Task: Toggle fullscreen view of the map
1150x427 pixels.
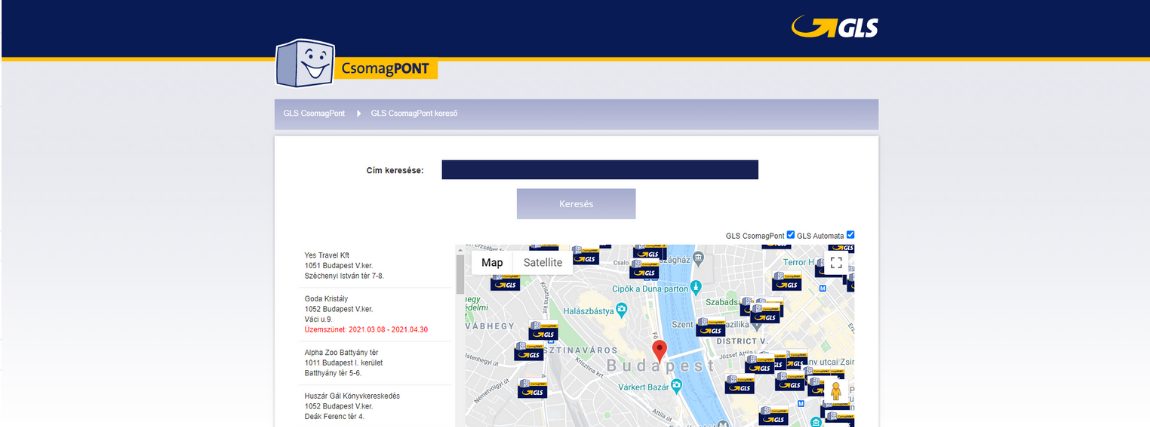Action: click(x=837, y=263)
